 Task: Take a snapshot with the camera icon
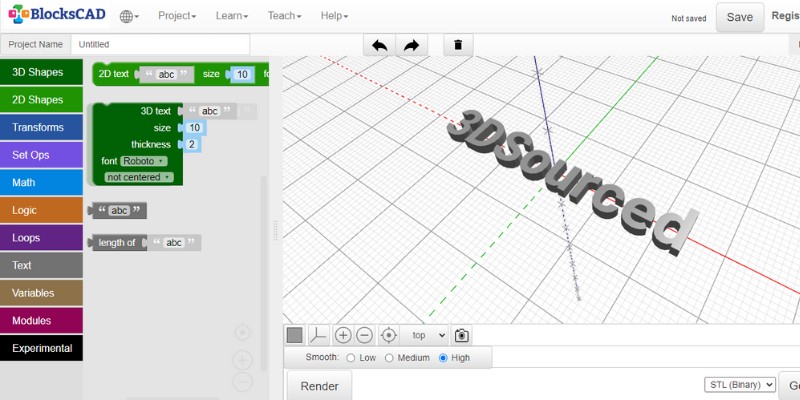[461, 336]
